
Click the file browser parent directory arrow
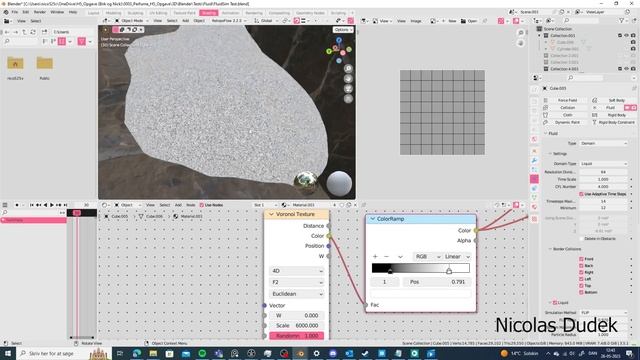pos(24,32)
